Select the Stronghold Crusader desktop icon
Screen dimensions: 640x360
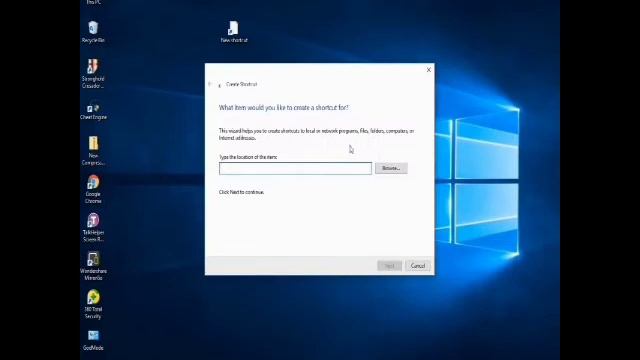pyautogui.click(x=93, y=74)
